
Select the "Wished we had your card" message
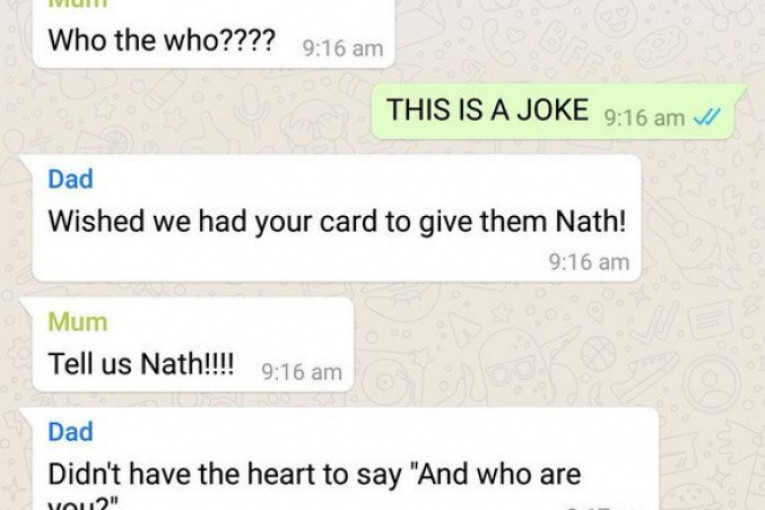337,219
